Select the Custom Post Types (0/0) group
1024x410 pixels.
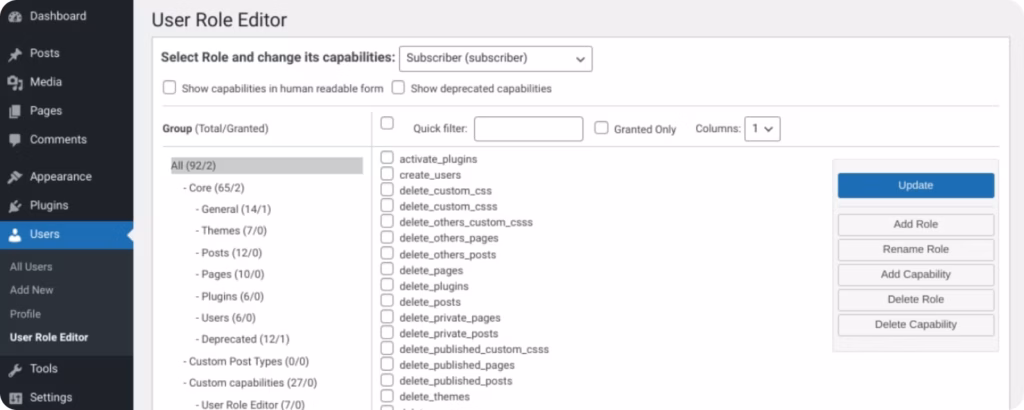click(x=246, y=361)
